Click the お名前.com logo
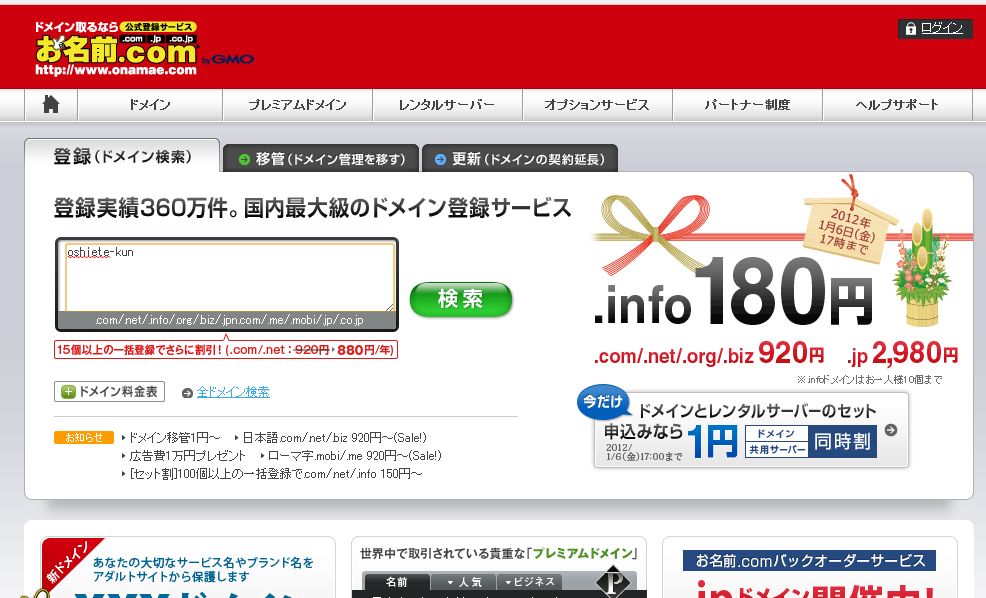The width and height of the screenshot is (986, 598). click(x=117, y=48)
